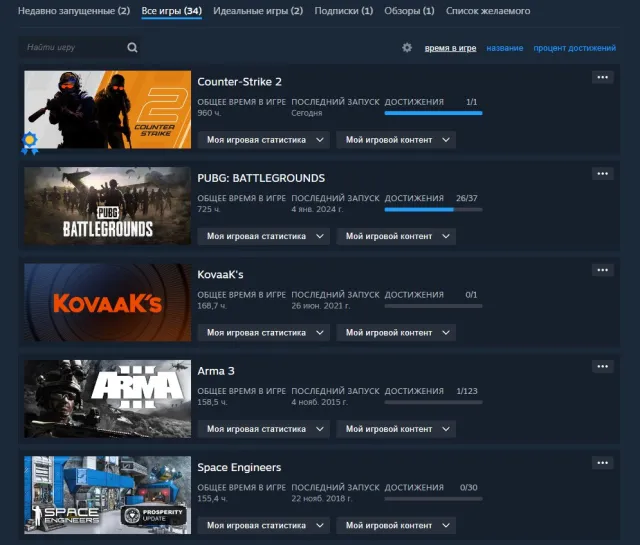Expand Мой игровой контент for Space Engineers

pyautogui.click(x=396, y=525)
